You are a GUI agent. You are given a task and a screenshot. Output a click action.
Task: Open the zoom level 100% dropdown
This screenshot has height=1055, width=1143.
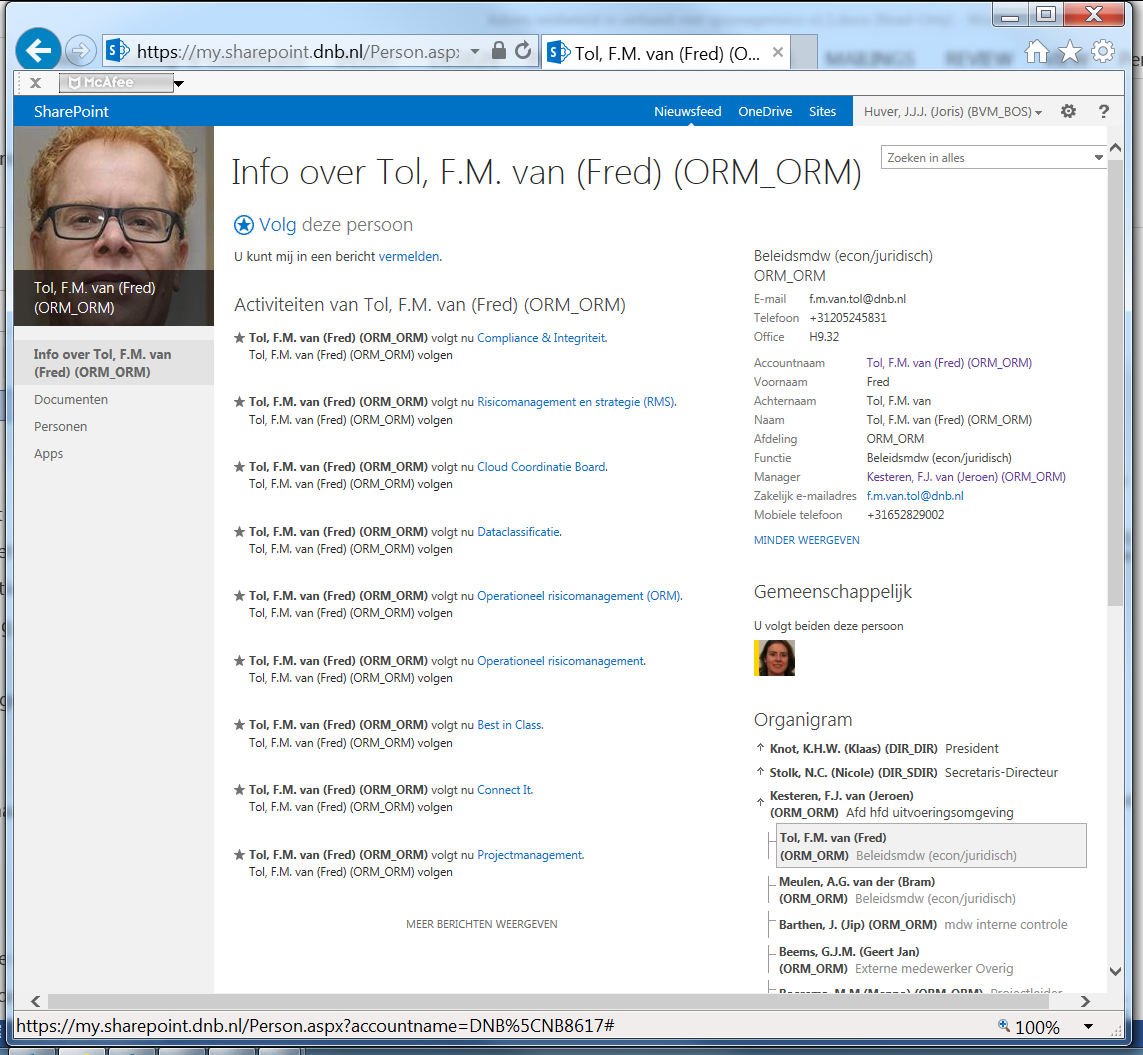click(x=1088, y=1027)
